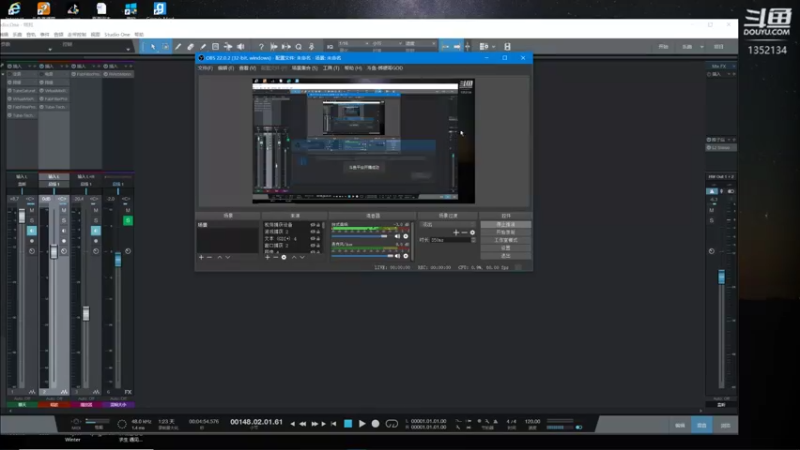
Task: Click the Record button in transport bar
Action: pyautogui.click(x=376, y=423)
